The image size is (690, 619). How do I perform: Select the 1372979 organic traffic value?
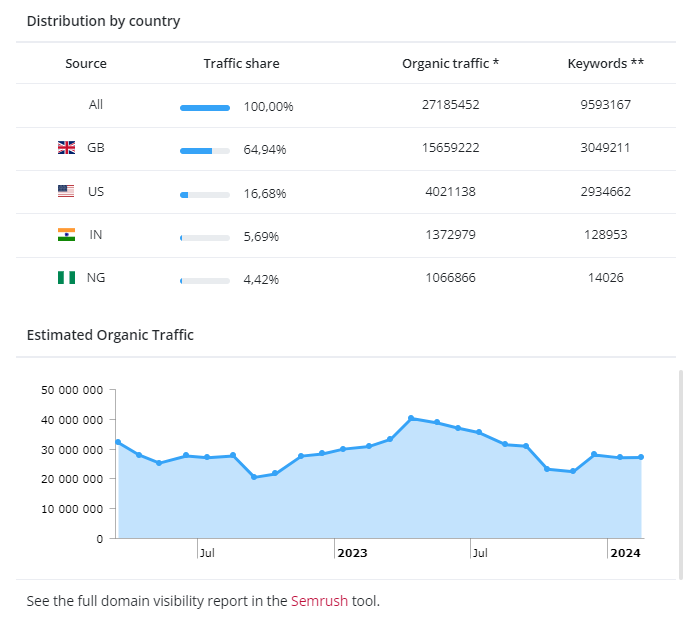[x=451, y=234]
